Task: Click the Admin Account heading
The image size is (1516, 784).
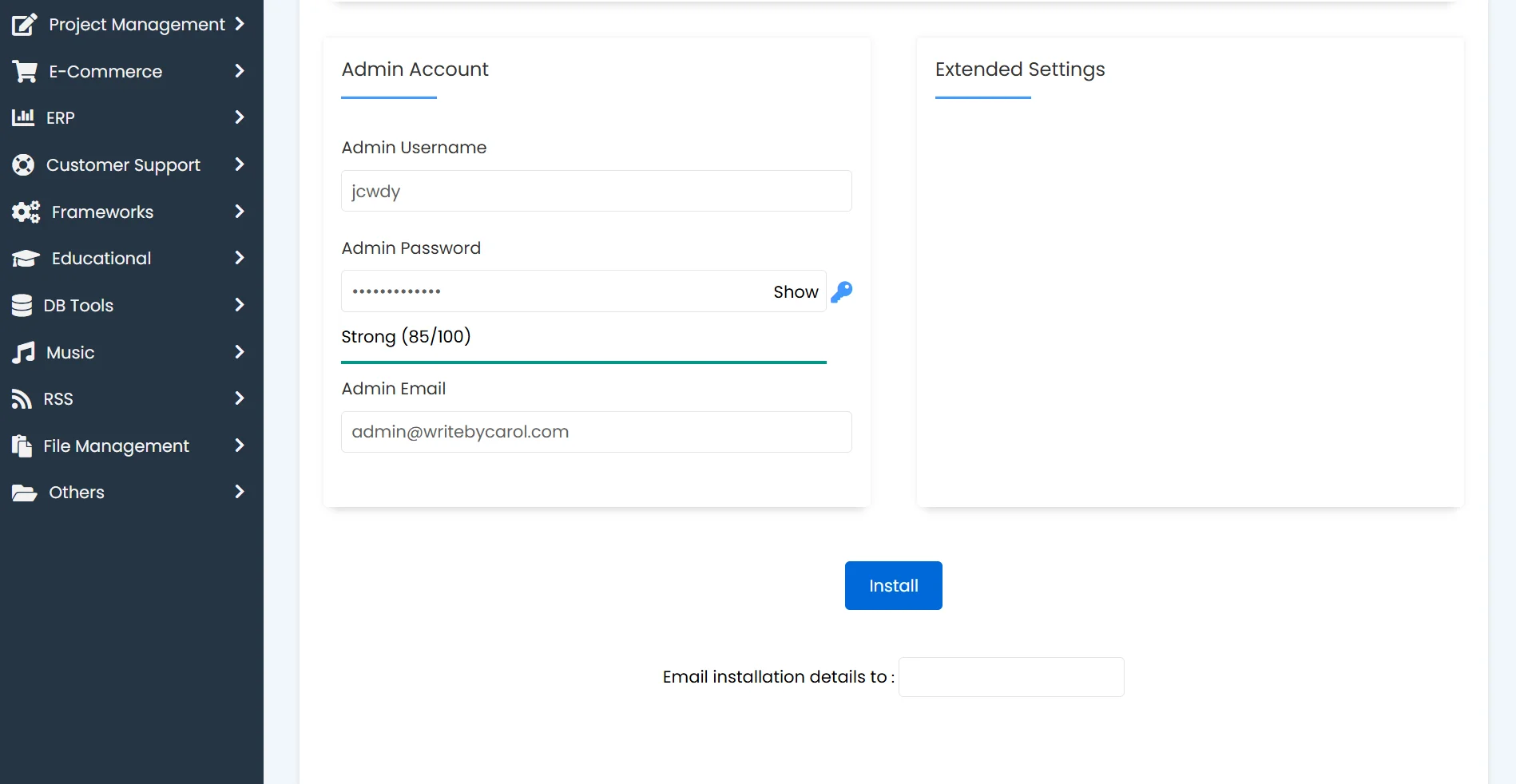Action: click(x=415, y=69)
